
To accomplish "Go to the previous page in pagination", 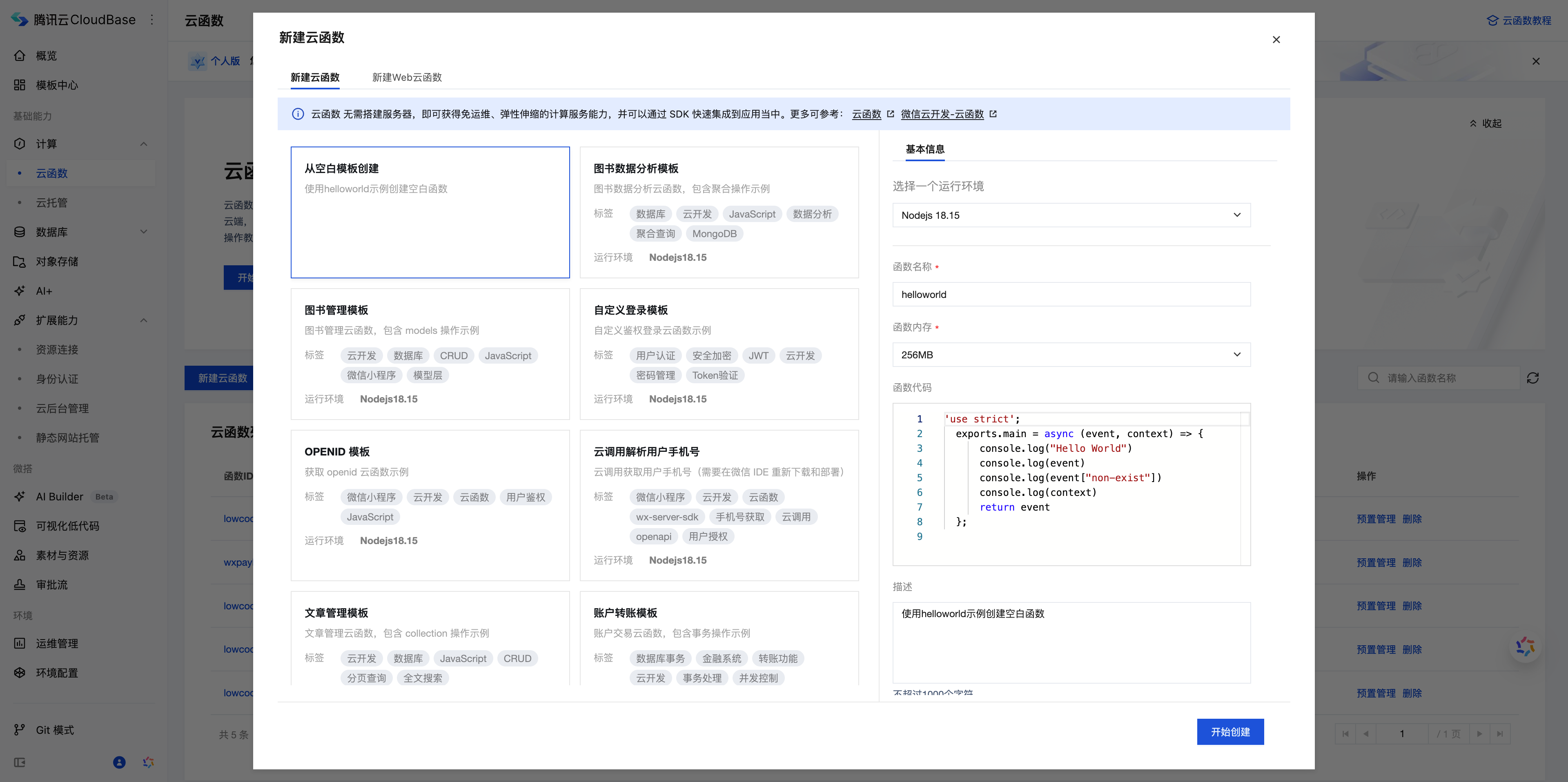I will coord(1366,733).
